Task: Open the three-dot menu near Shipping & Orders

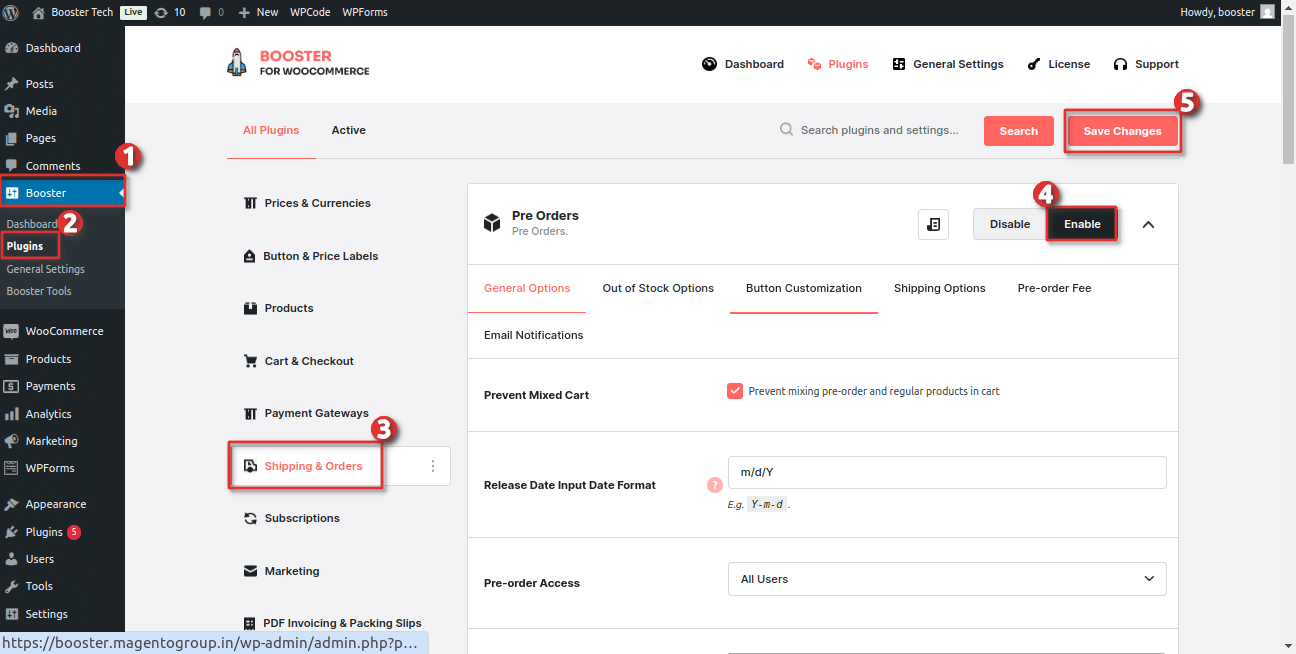Action: click(432, 465)
